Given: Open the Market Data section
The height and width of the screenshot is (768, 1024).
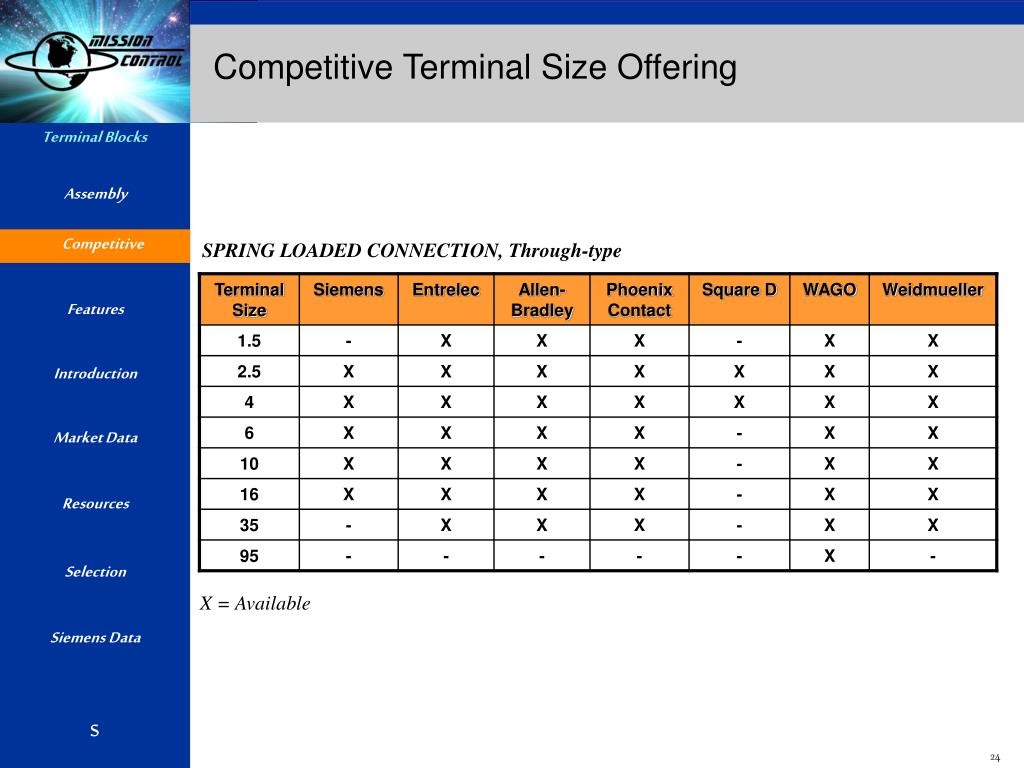Looking at the screenshot, I should (x=96, y=438).
